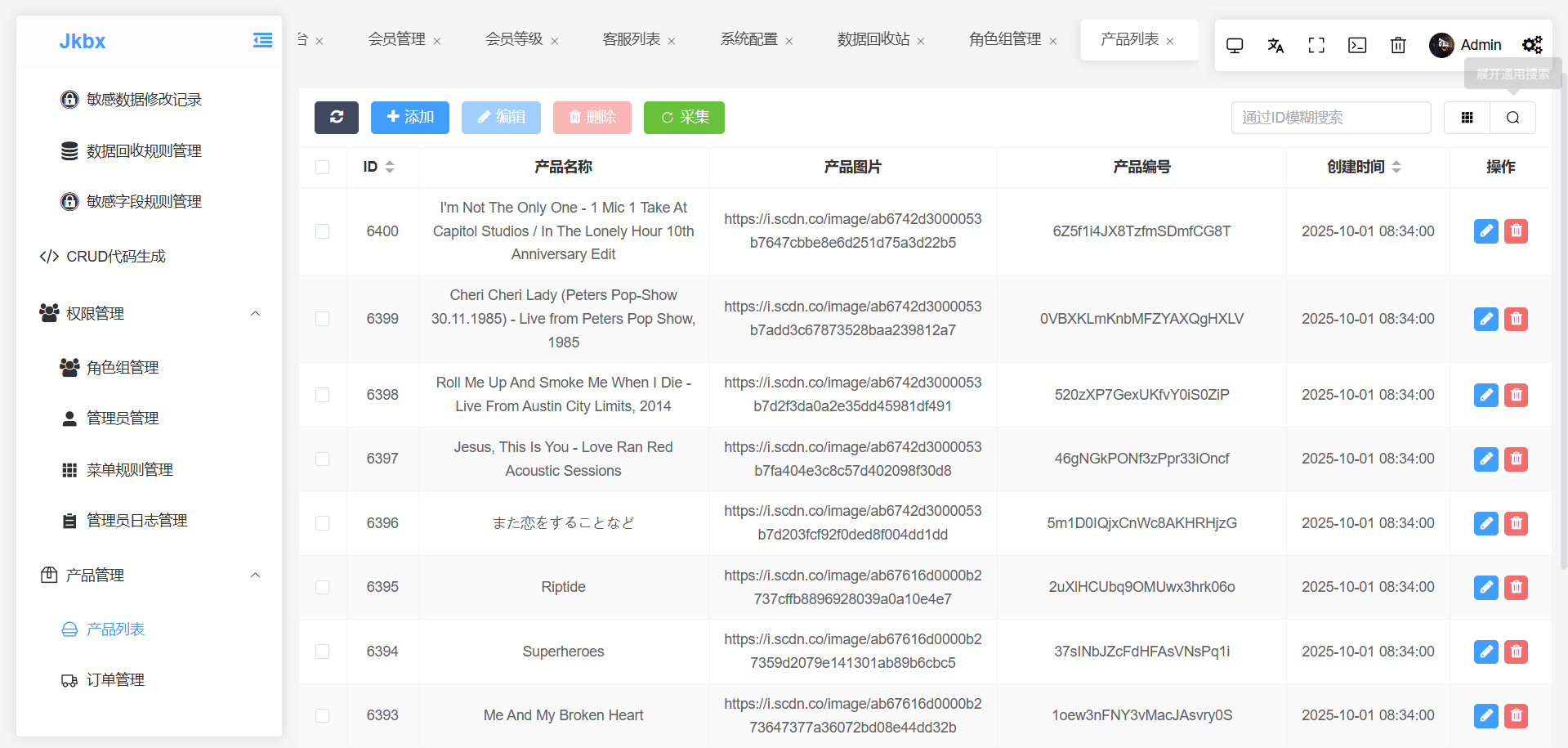Click the refresh table button
1568x748 pixels.
point(336,117)
